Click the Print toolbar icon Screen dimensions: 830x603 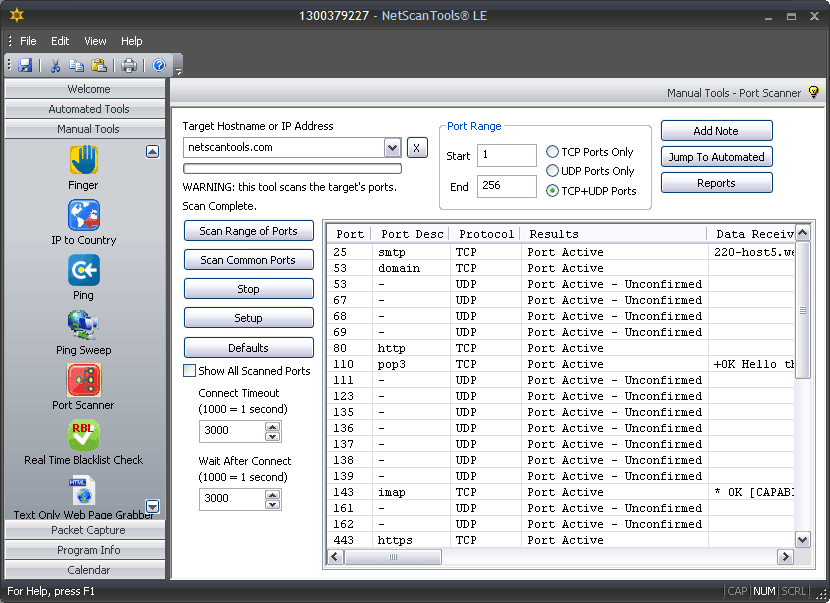(x=129, y=65)
